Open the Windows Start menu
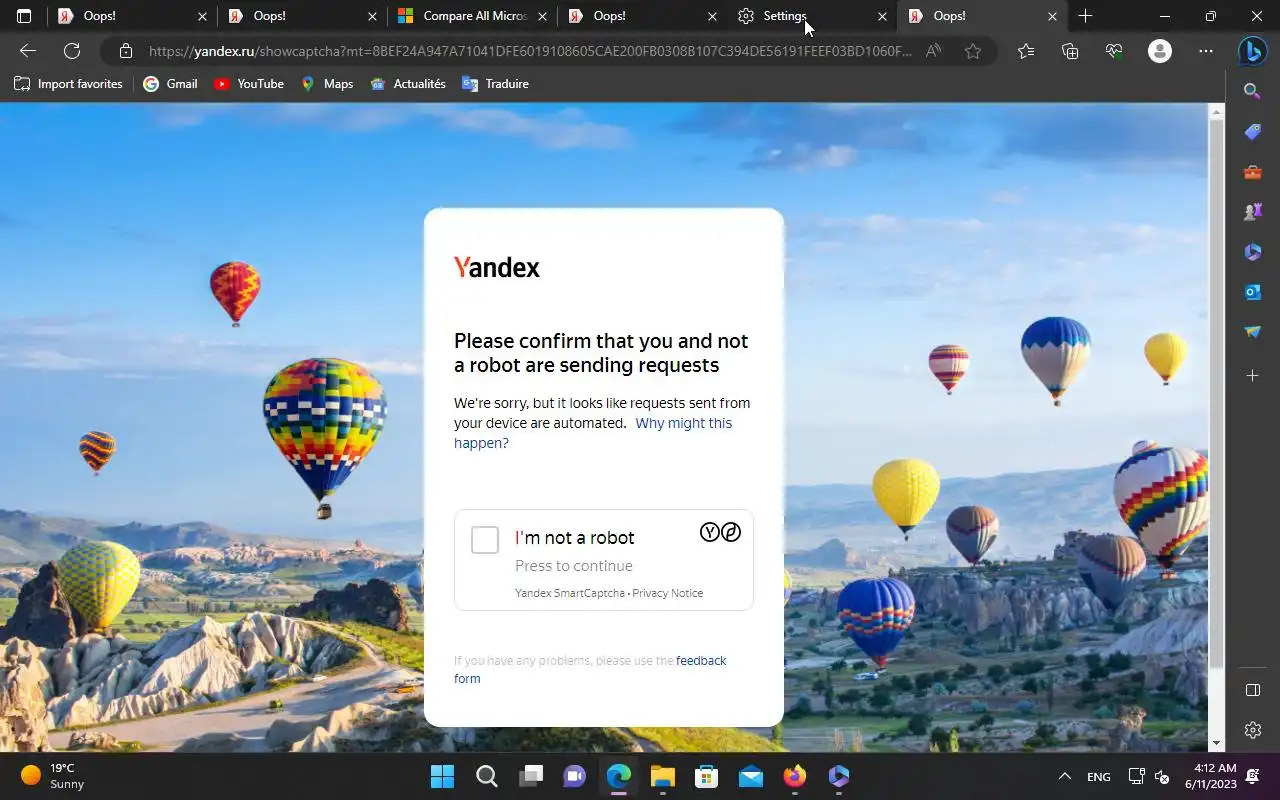The width and height of the screenshot is (1280, 800). (x=442, y=776)
